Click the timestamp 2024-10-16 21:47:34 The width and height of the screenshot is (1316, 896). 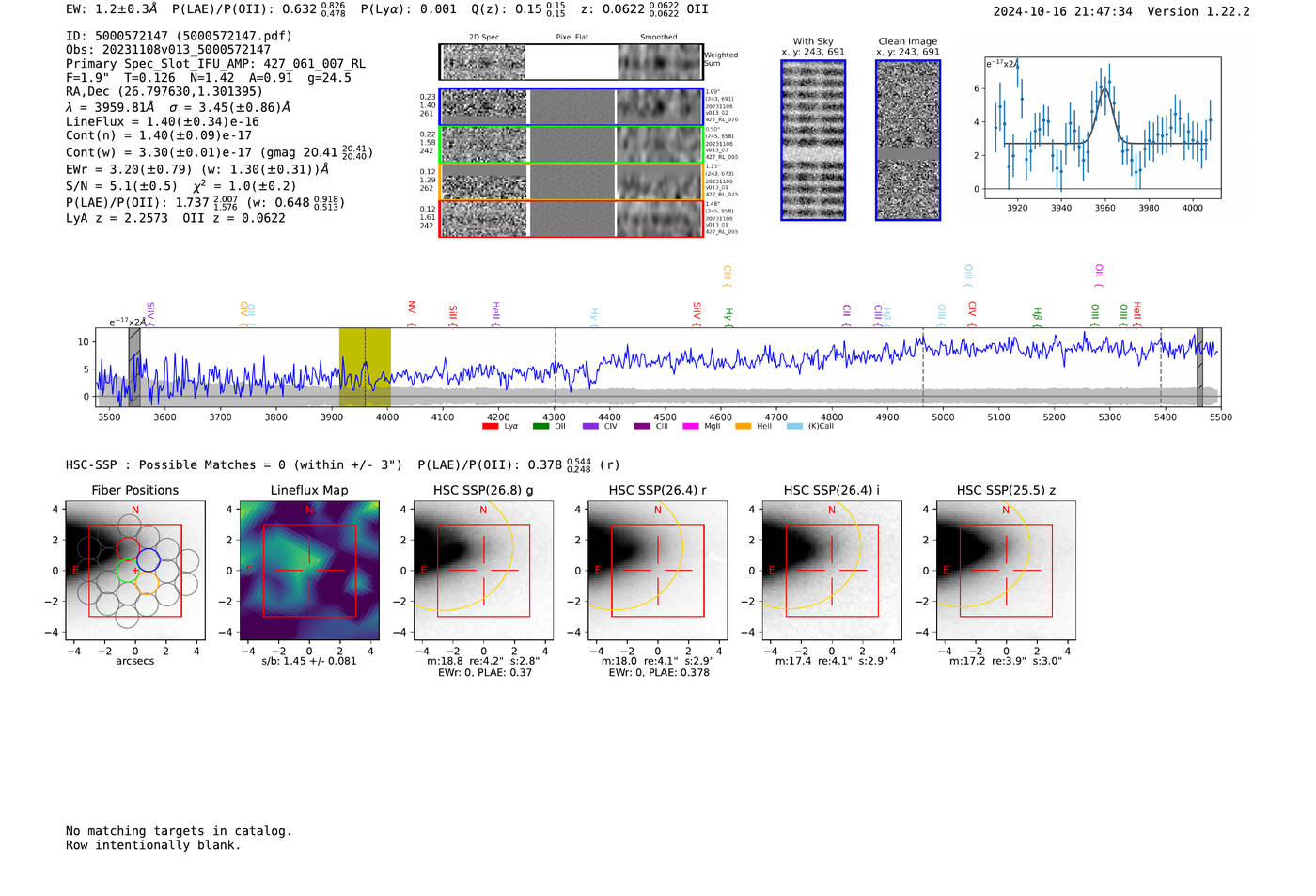coord(1063,11)
